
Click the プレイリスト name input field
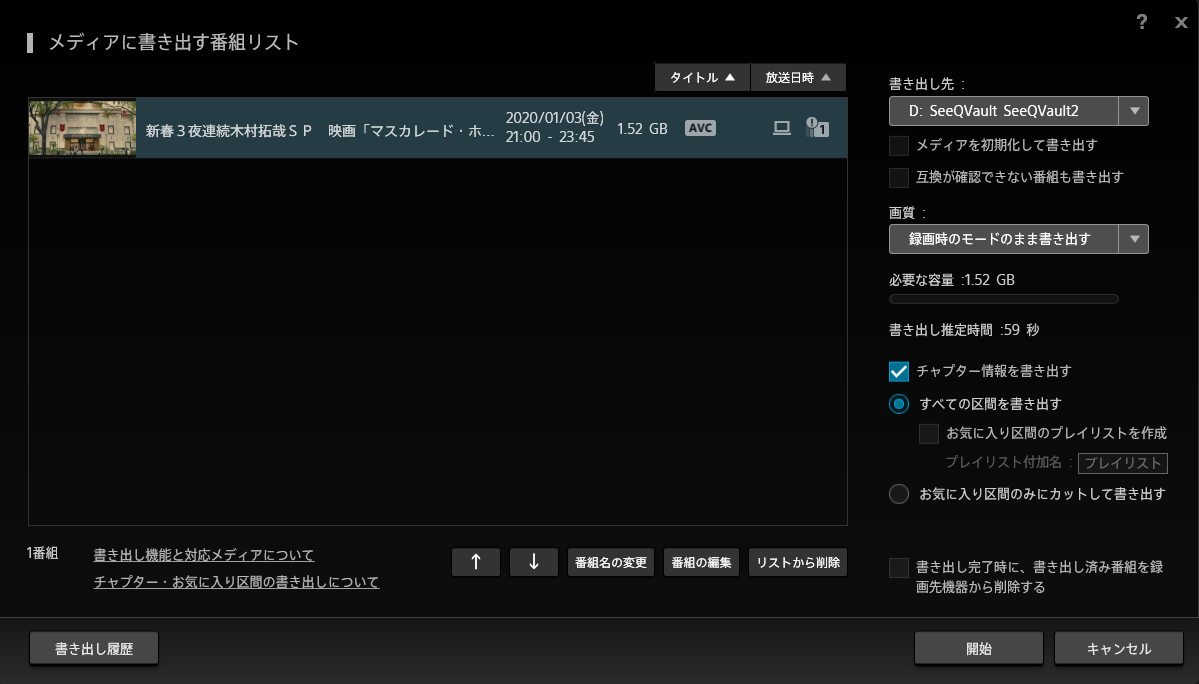click(1123, 463)
